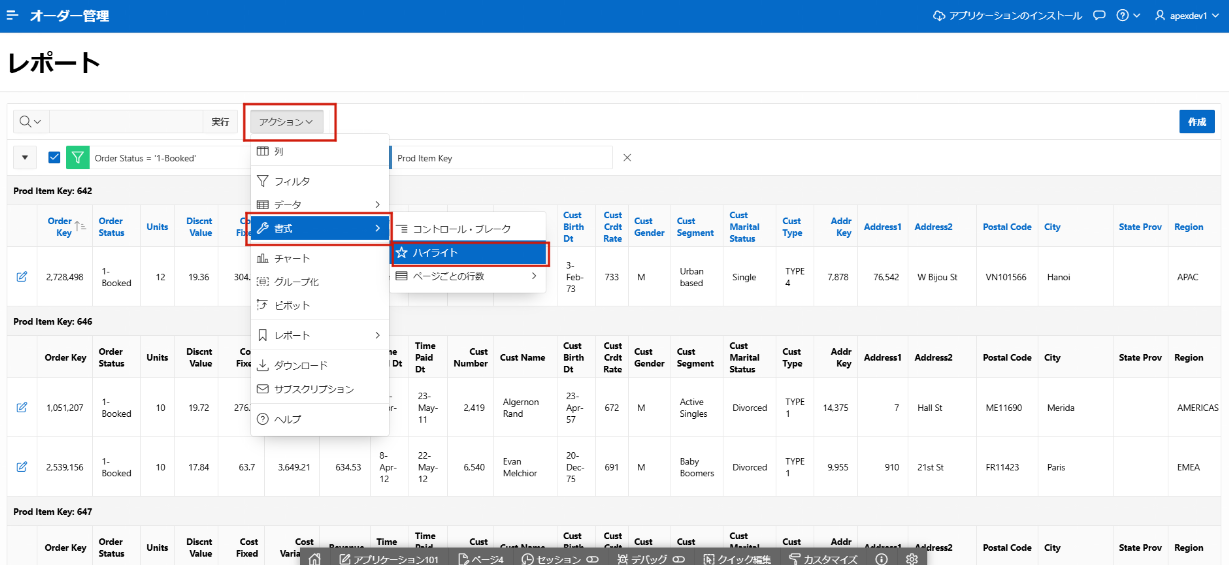Select ヘルプ in the actions menu

(x=319, y=419)
